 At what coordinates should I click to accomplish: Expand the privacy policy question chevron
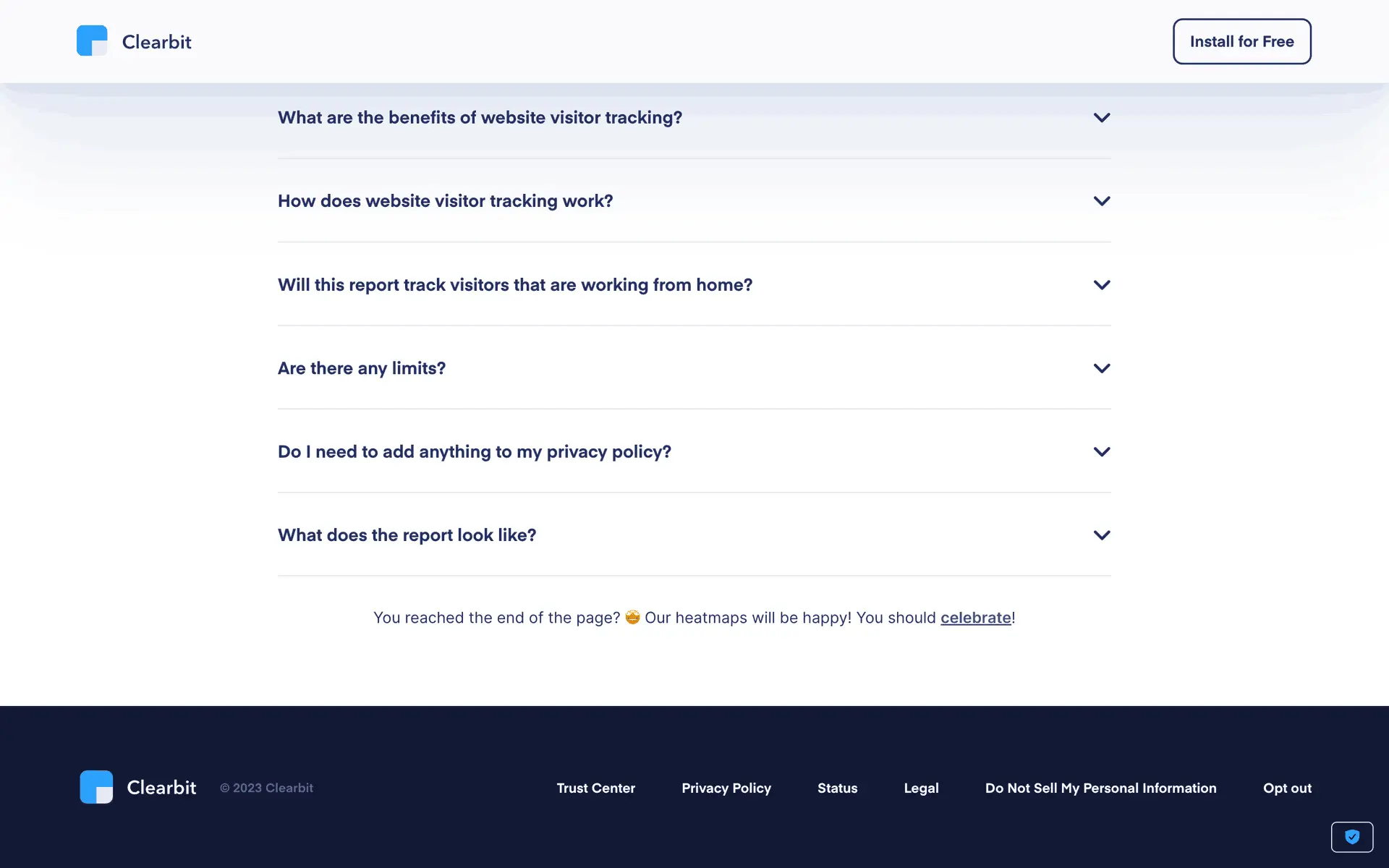click(1101, 452)
